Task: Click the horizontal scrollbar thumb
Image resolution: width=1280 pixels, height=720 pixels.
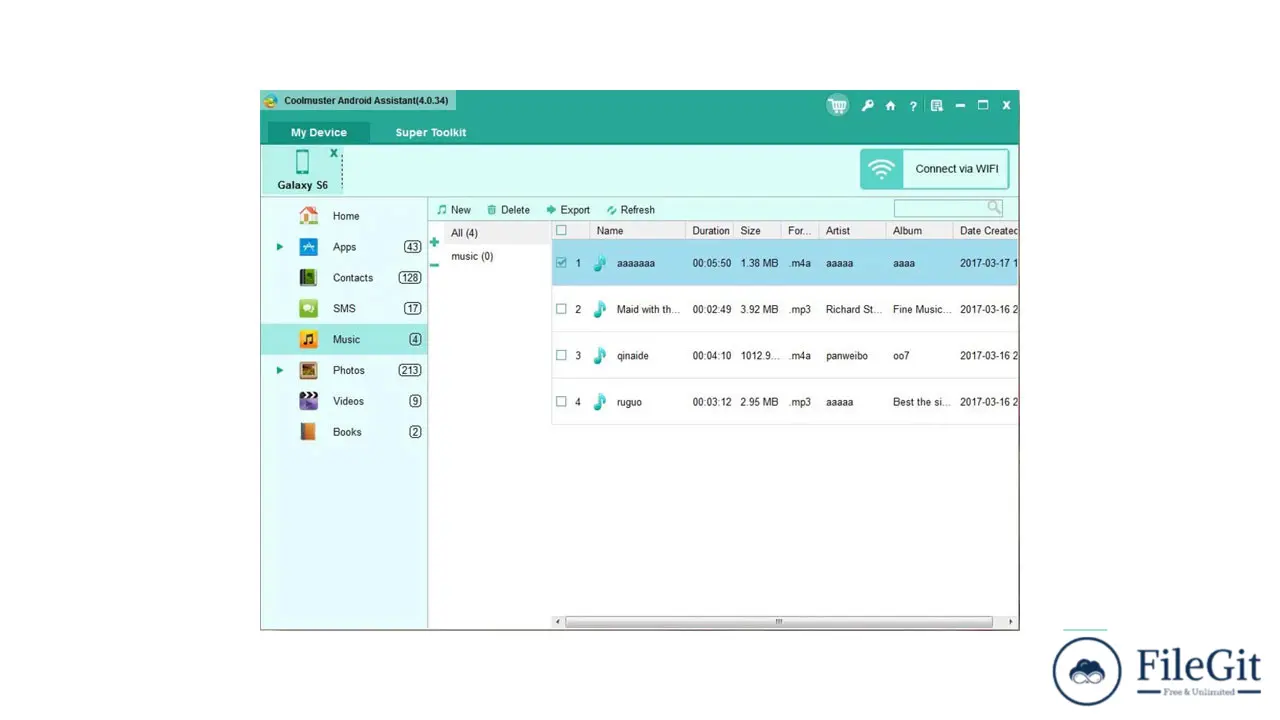Action: tap(779, 622)
